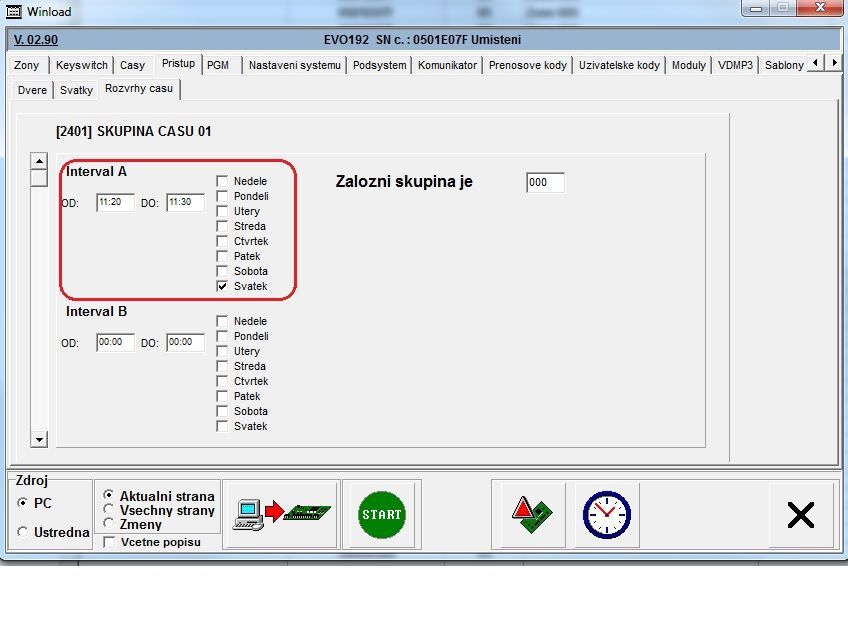848x641 pixels.
Task: Switch to the Komunikator tab
Action: coord(447,65)
